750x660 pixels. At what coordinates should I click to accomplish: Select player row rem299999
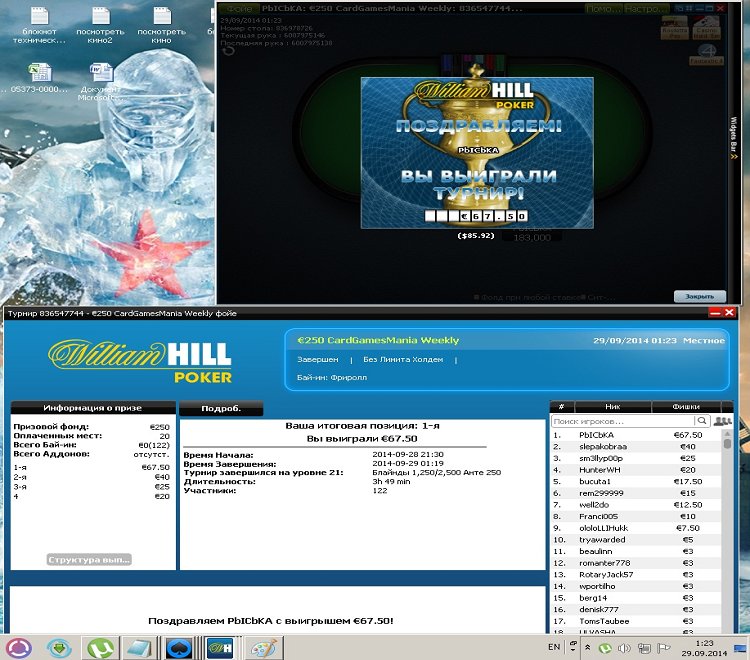coord(635,493)
